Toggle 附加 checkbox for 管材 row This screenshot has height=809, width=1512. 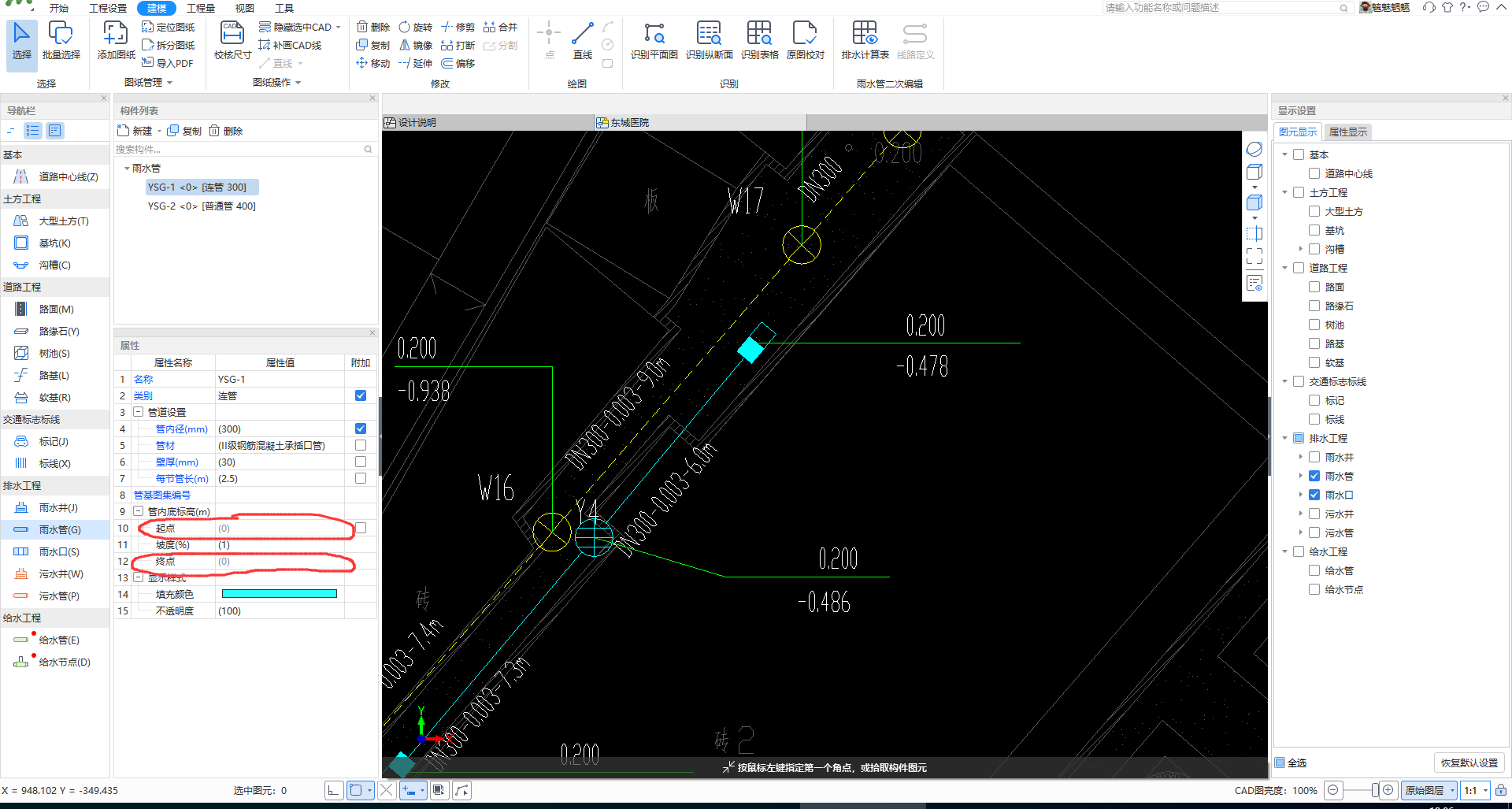pyautogui.click(x=361, y=445)
